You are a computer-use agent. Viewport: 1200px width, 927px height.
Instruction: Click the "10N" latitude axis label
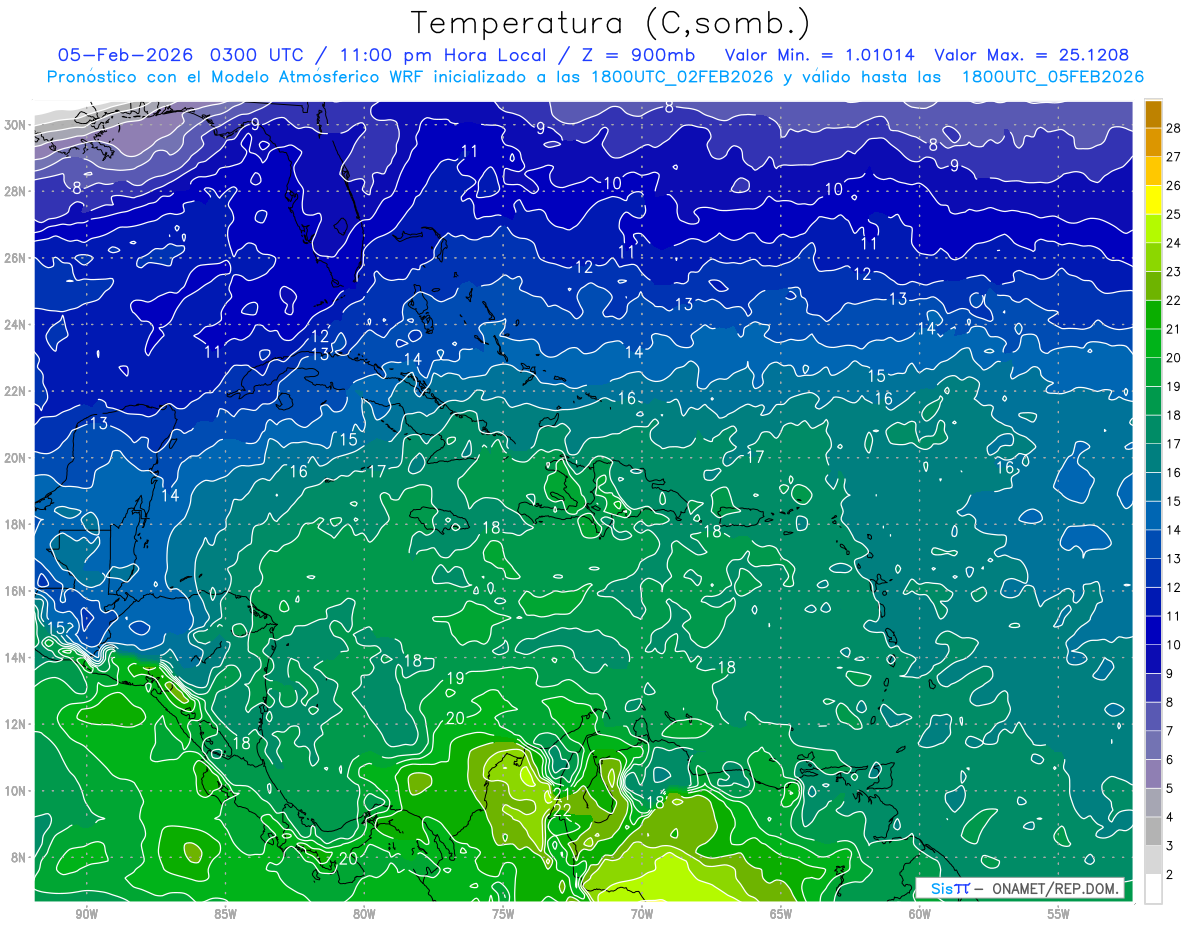[x=16, y=790]
